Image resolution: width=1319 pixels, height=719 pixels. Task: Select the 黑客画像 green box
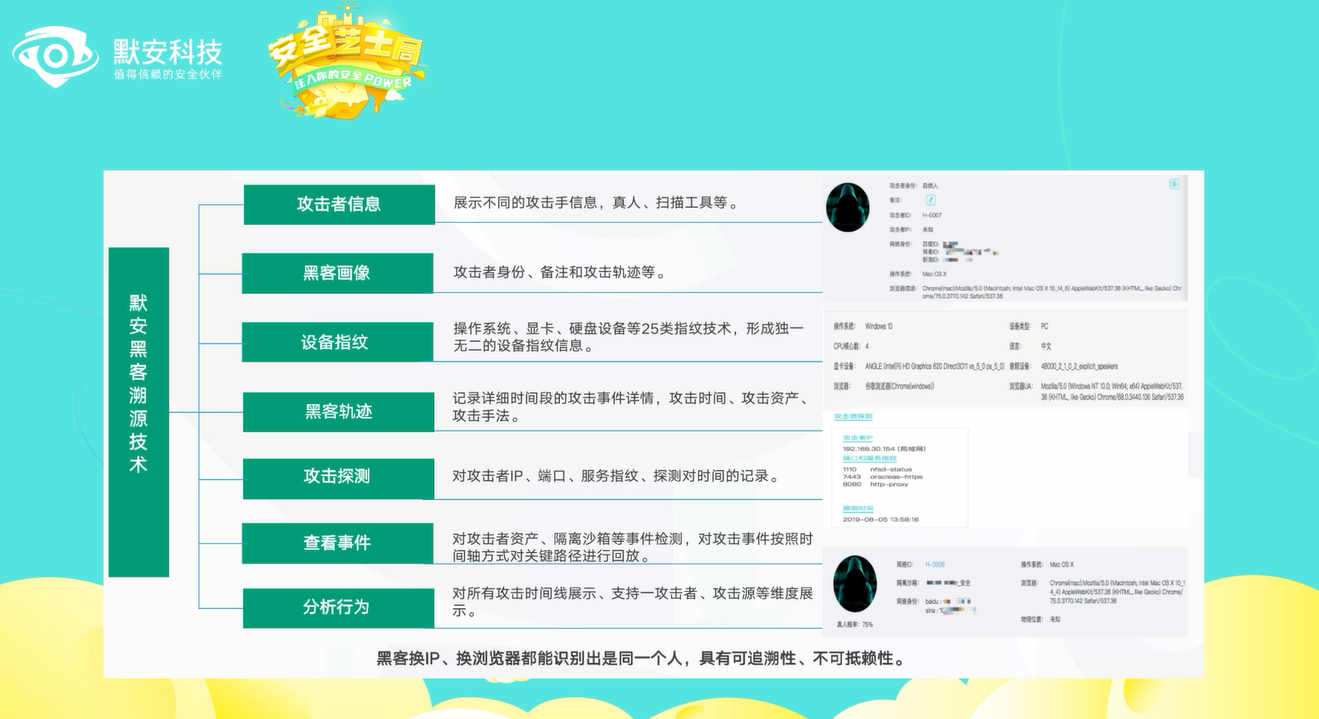click(337, 273)
